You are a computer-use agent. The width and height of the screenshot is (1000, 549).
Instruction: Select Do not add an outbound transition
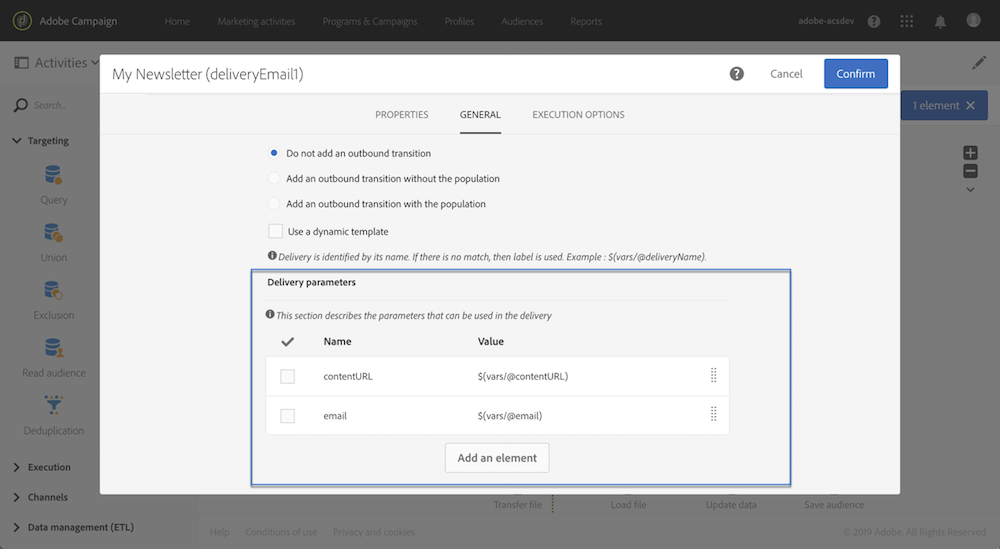pos(274,153)
